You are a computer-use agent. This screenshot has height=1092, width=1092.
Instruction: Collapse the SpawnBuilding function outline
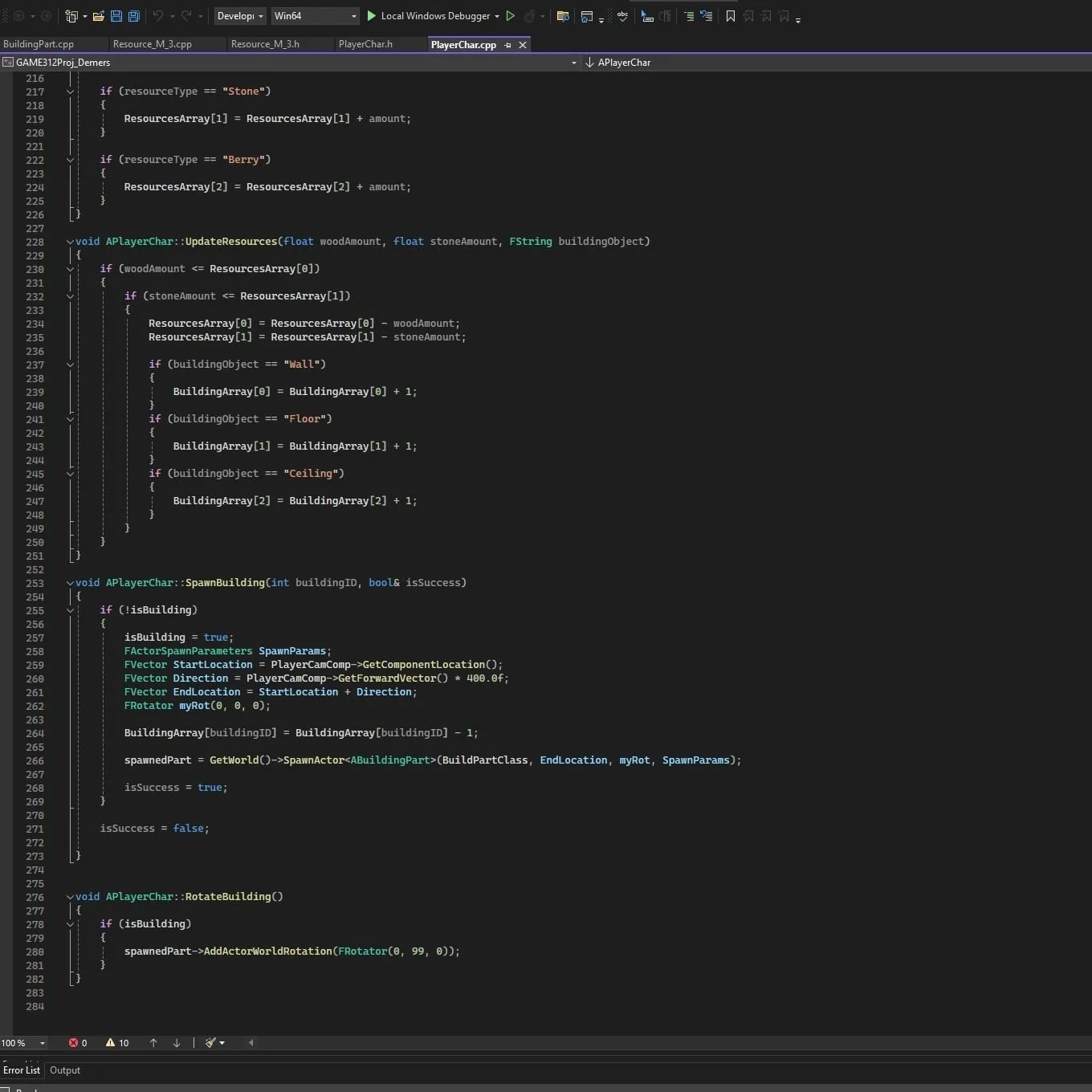(70, 583)
